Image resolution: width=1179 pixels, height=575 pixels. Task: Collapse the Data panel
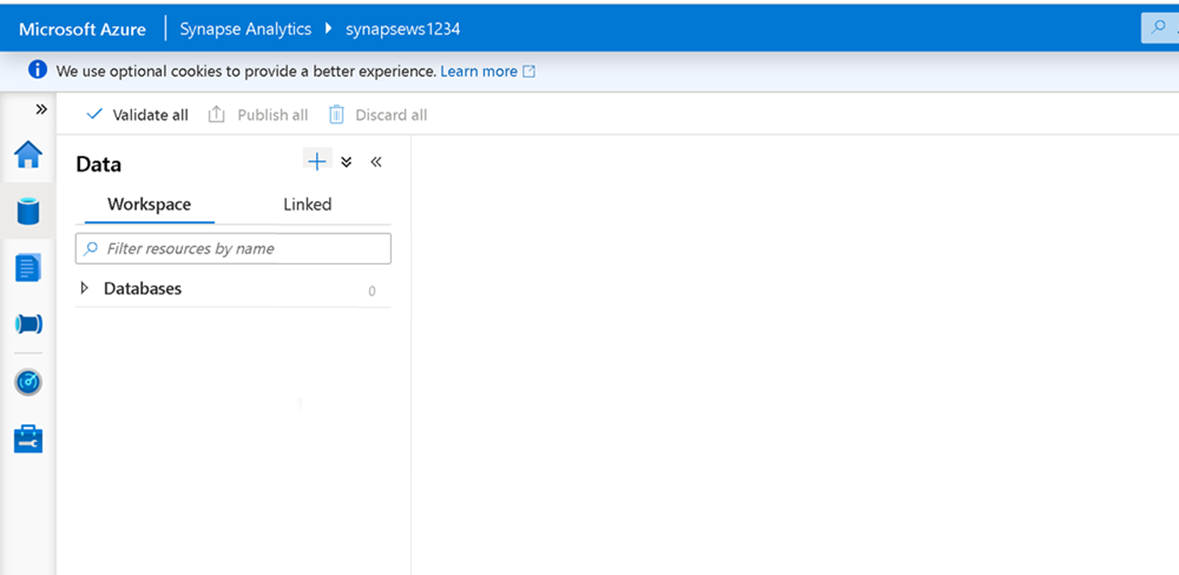pyautogui.click(x=376, y=162)
